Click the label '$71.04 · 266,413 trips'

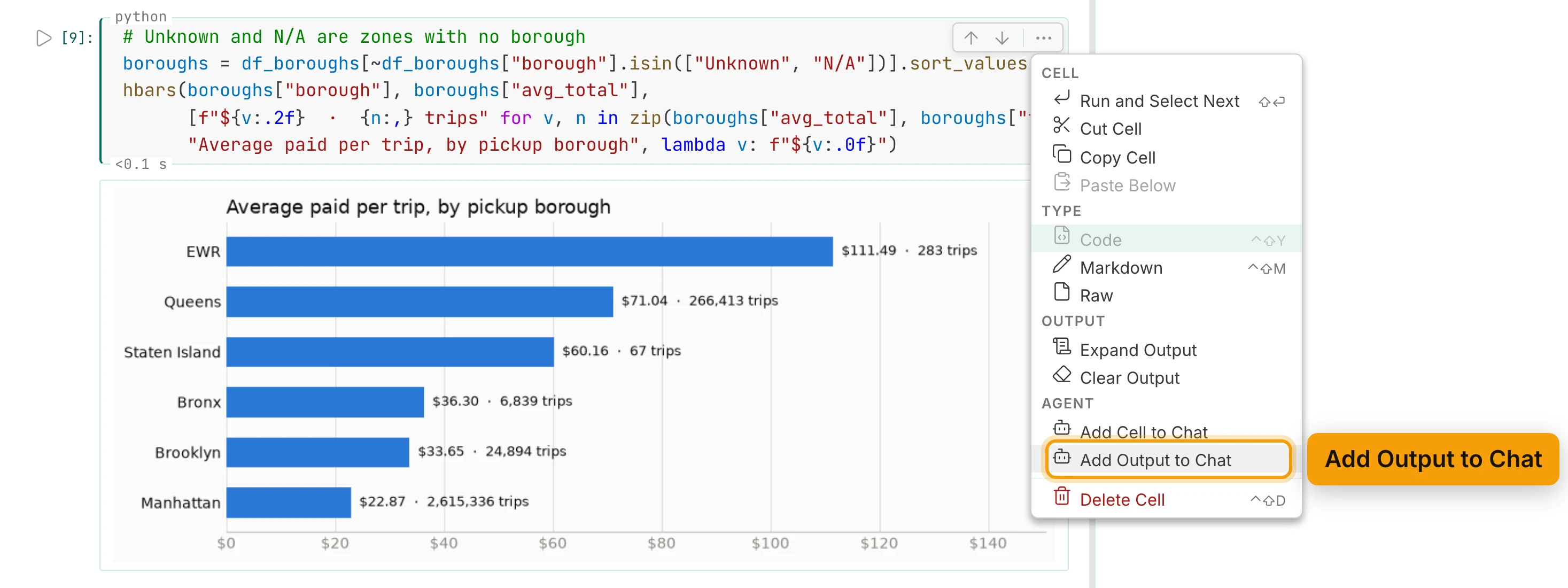click(x=700, y=301)
